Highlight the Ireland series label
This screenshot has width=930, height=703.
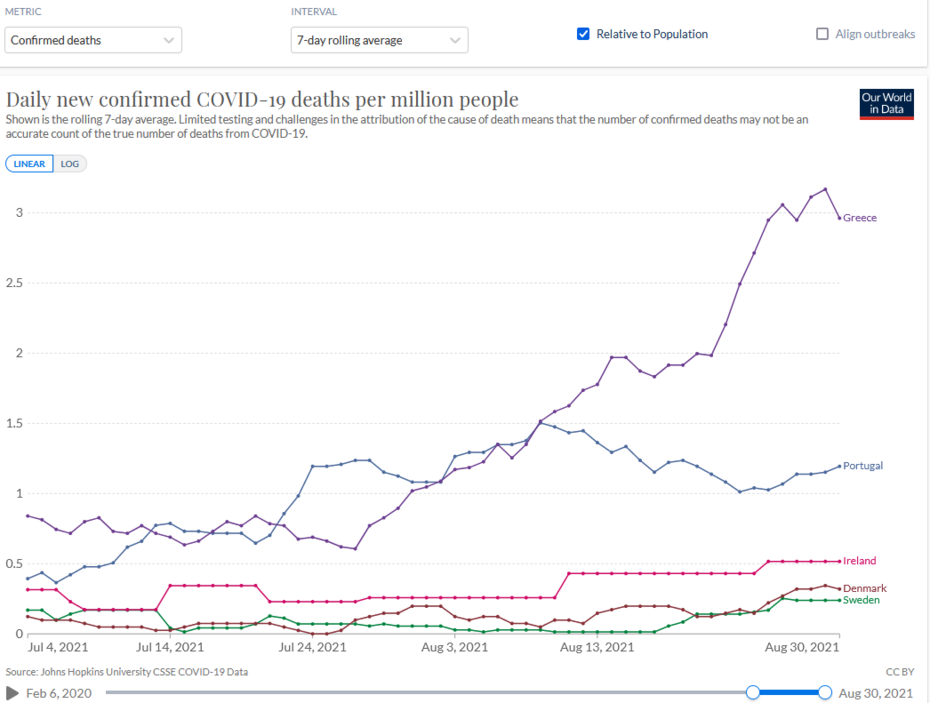859,561
